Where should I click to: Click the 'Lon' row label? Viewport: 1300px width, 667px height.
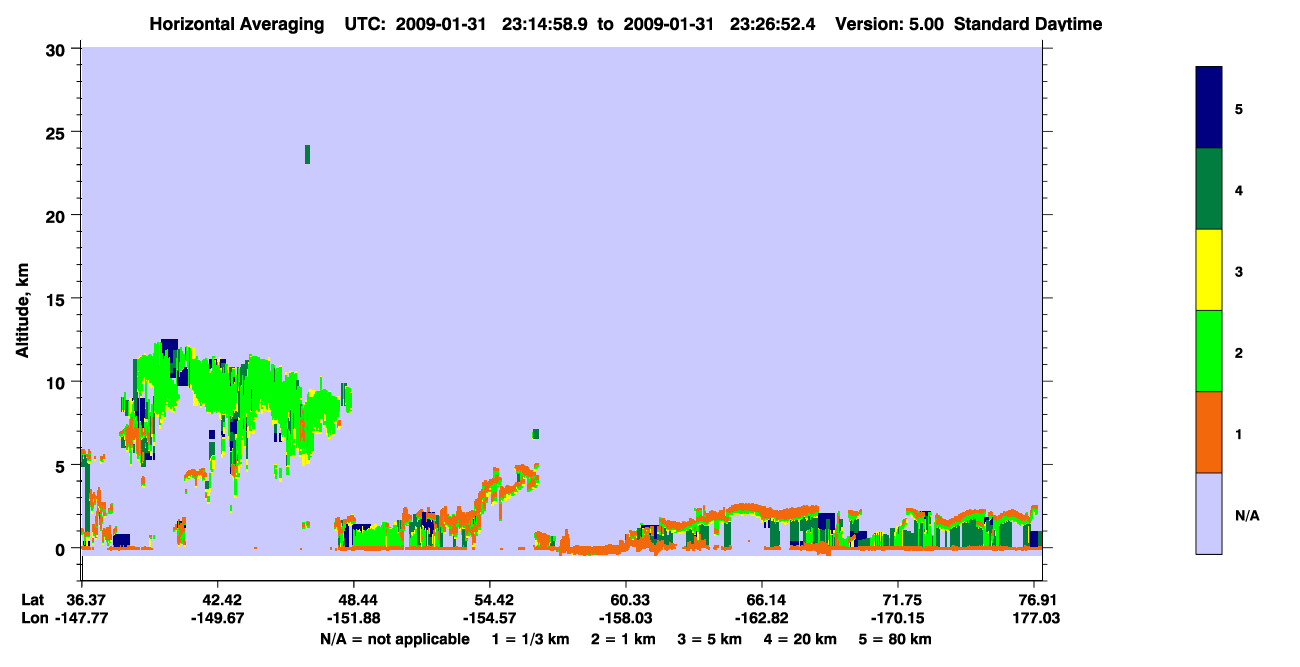[34, 618]
